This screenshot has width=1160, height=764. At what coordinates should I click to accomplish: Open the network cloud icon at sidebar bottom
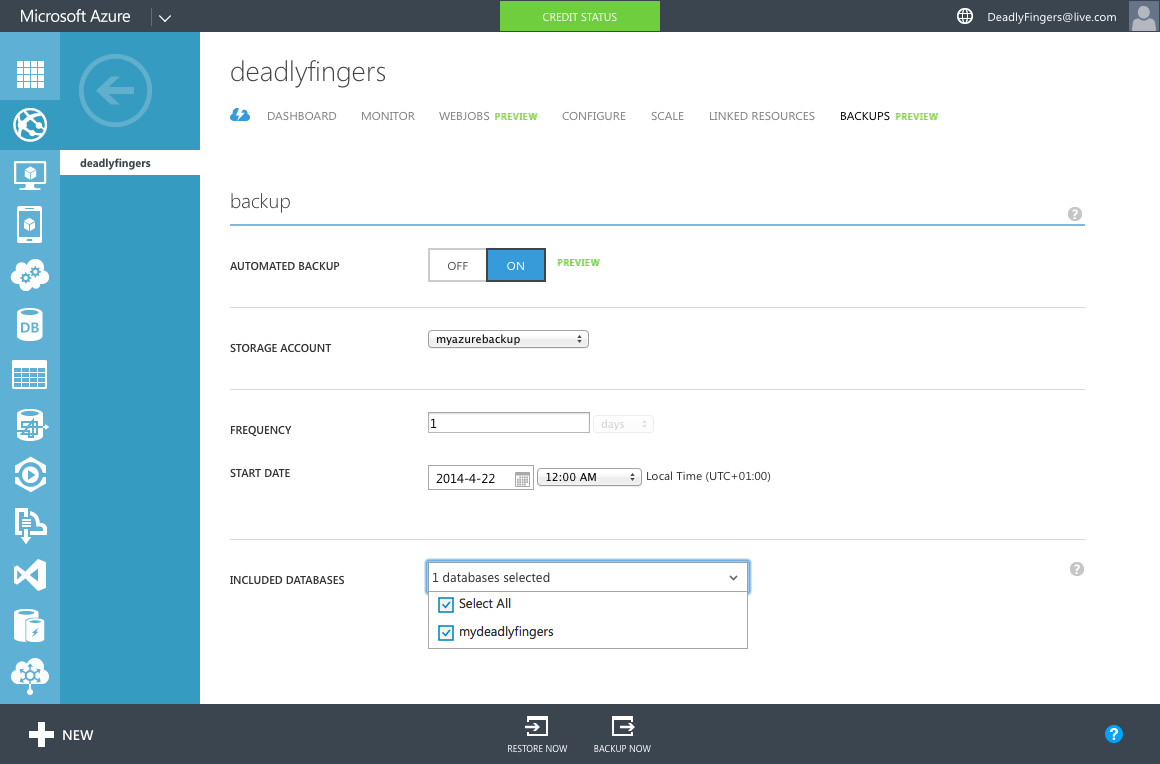tap(30, 676)
